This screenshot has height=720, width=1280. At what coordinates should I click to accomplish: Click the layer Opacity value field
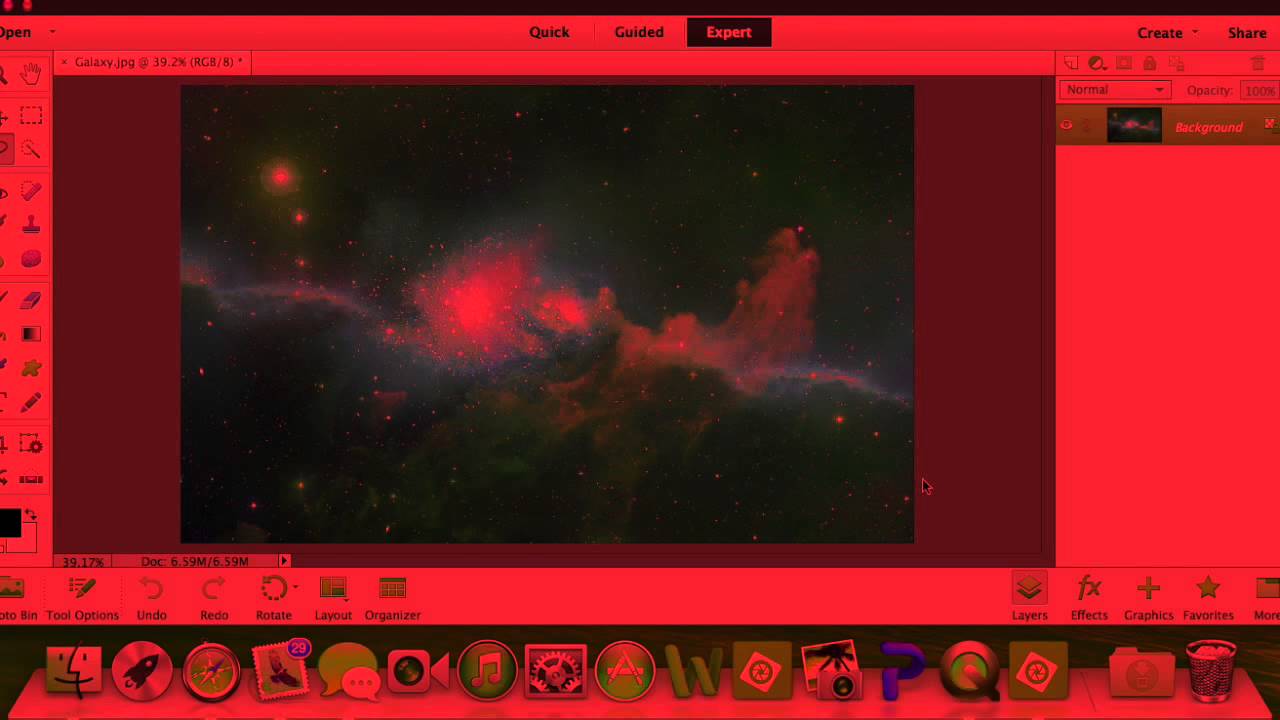[x=1259, y=90]
